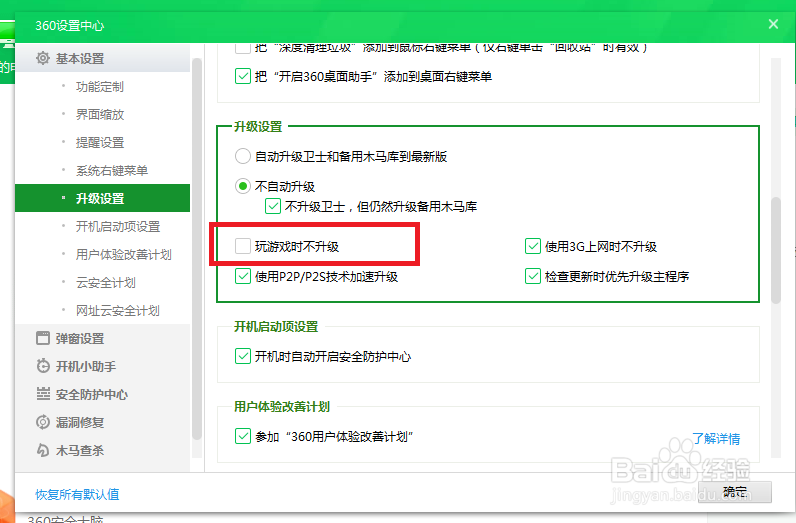
Task: Click the 基本设置 gear icon
Action: (43, 58)
